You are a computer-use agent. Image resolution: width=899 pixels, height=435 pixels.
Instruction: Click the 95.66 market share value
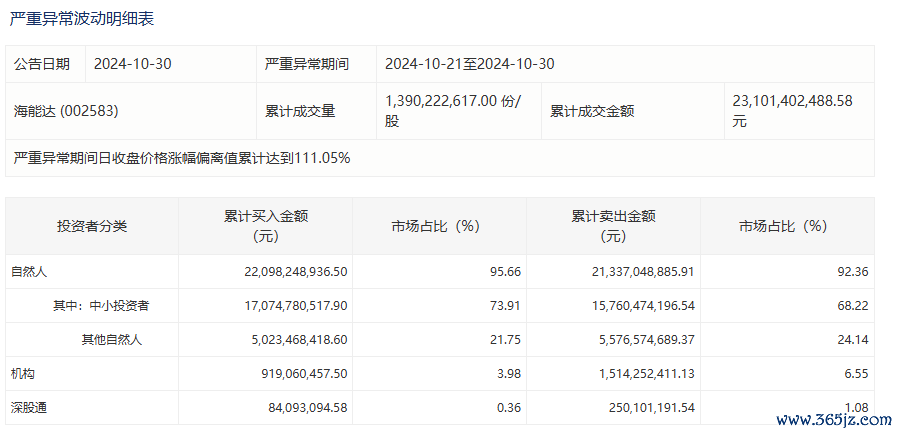508,272
